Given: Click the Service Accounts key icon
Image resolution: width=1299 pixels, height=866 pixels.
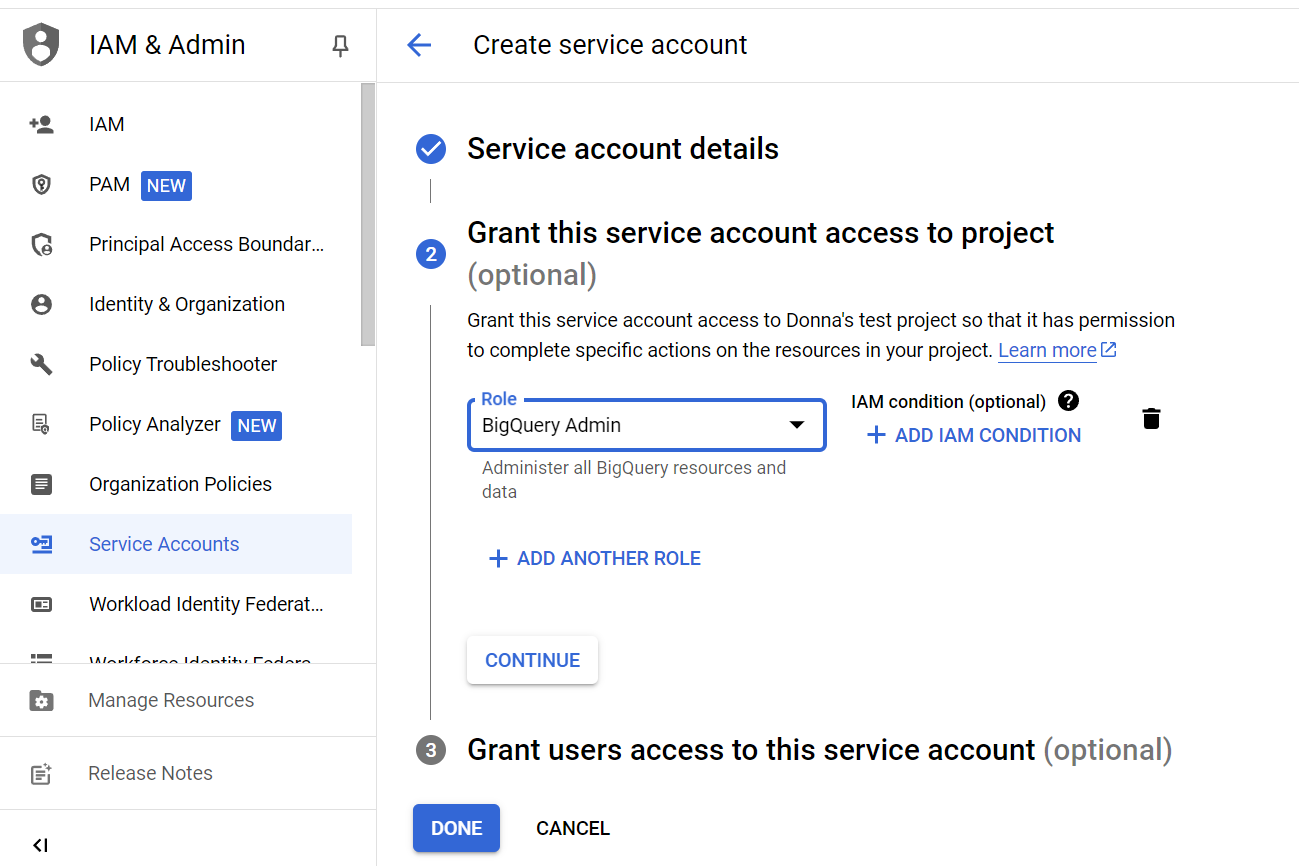Looking at the screenshot, I should click(41, 545).
